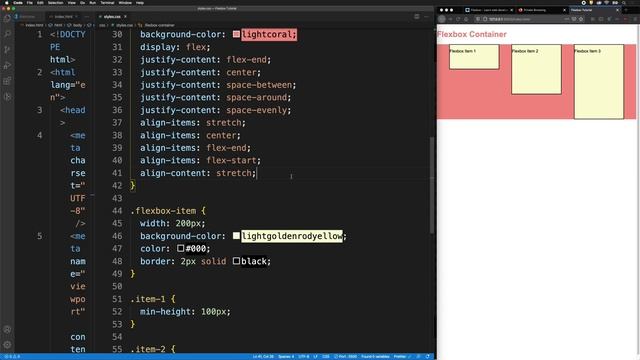Click 'align-items: center;' on line 38

[190, 135]
